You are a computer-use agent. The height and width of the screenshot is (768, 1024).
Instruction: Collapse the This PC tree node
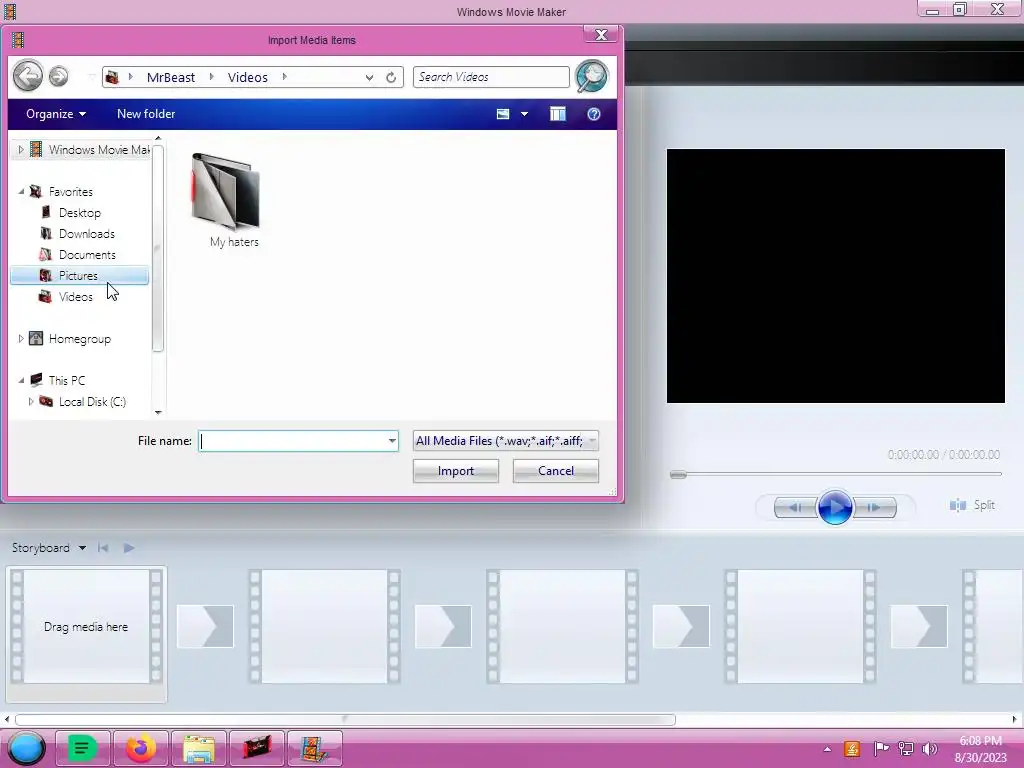pos(21,380)
